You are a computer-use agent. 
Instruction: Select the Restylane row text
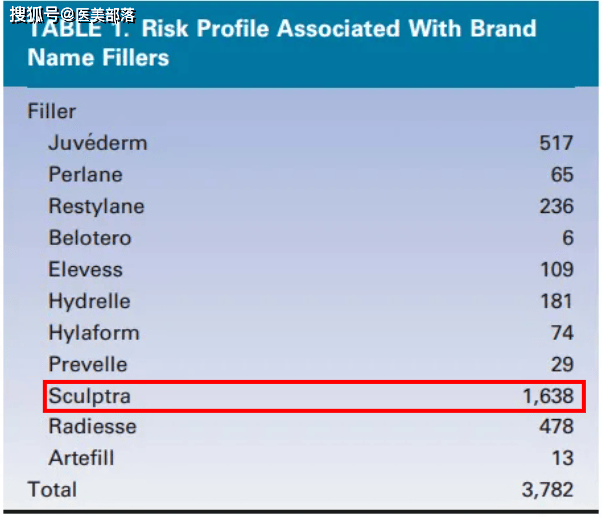[x=96, y=207]
